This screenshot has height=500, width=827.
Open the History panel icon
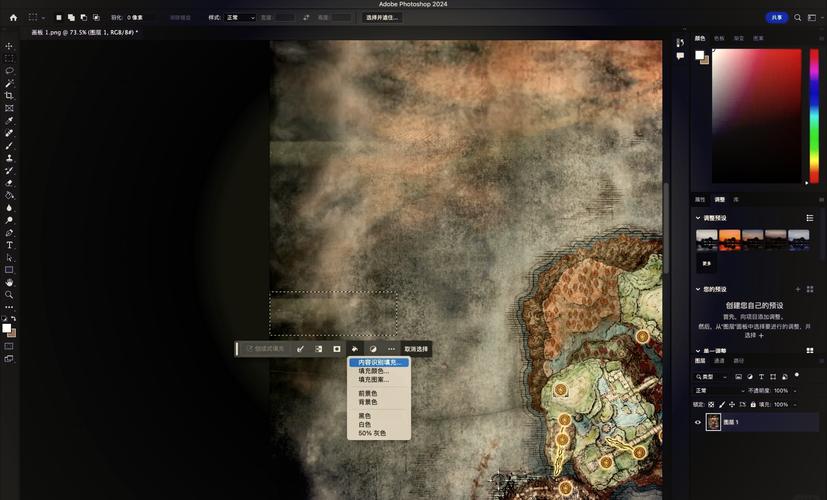pyautogui.click(x=680, y=43)
